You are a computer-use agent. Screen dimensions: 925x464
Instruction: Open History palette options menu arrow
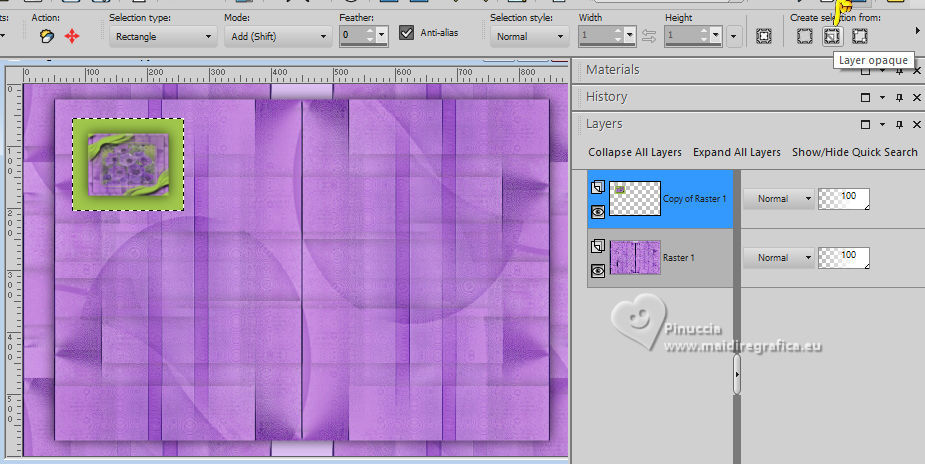tap(883, 97)
